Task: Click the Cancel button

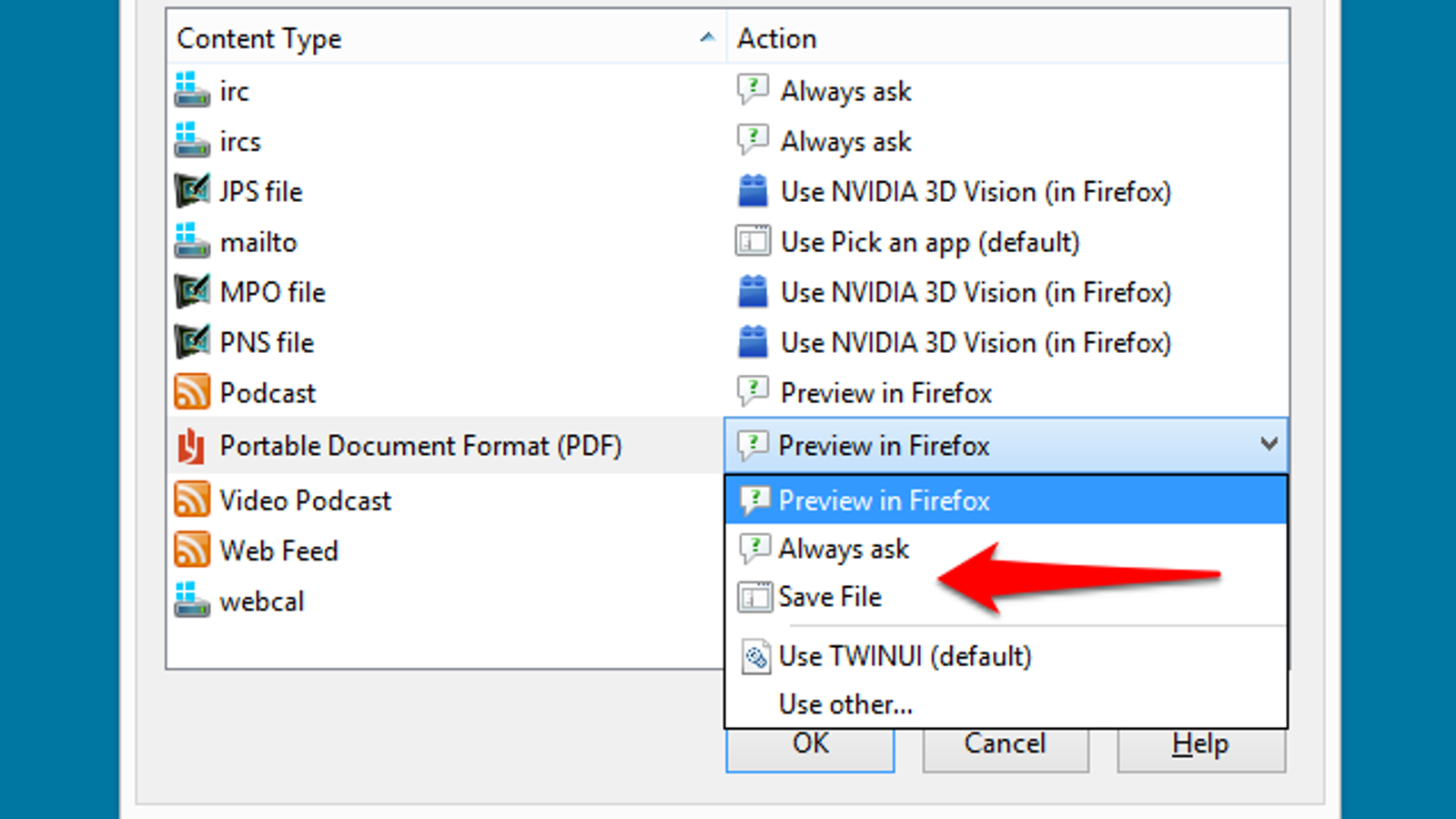Action: 1006,749
